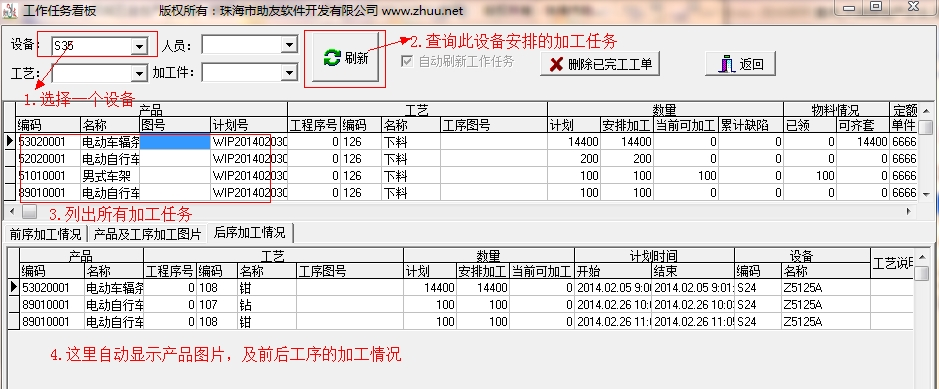
Task: Open the 人员 dropdown list
Action: pos(289,44)
